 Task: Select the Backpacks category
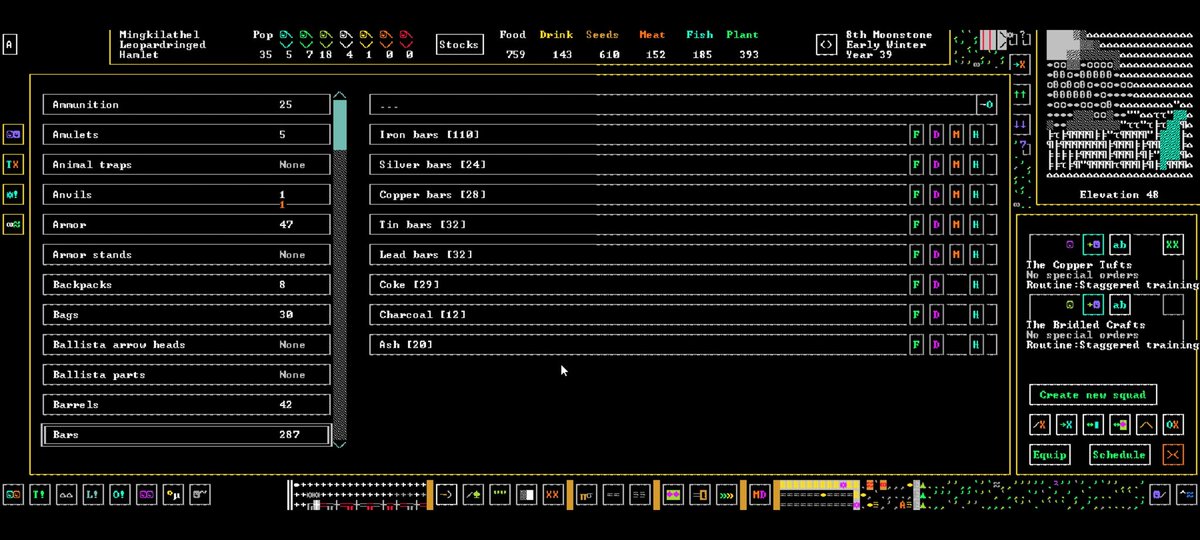[x=187, y=285]
